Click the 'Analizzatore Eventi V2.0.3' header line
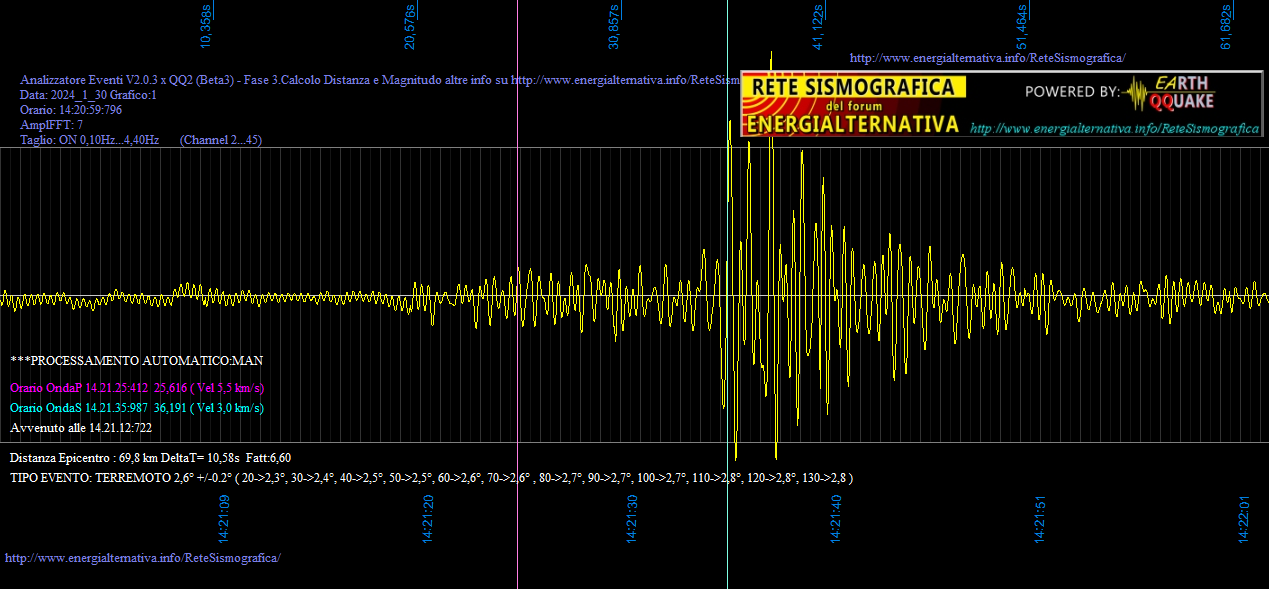 (x=380, y=80)
